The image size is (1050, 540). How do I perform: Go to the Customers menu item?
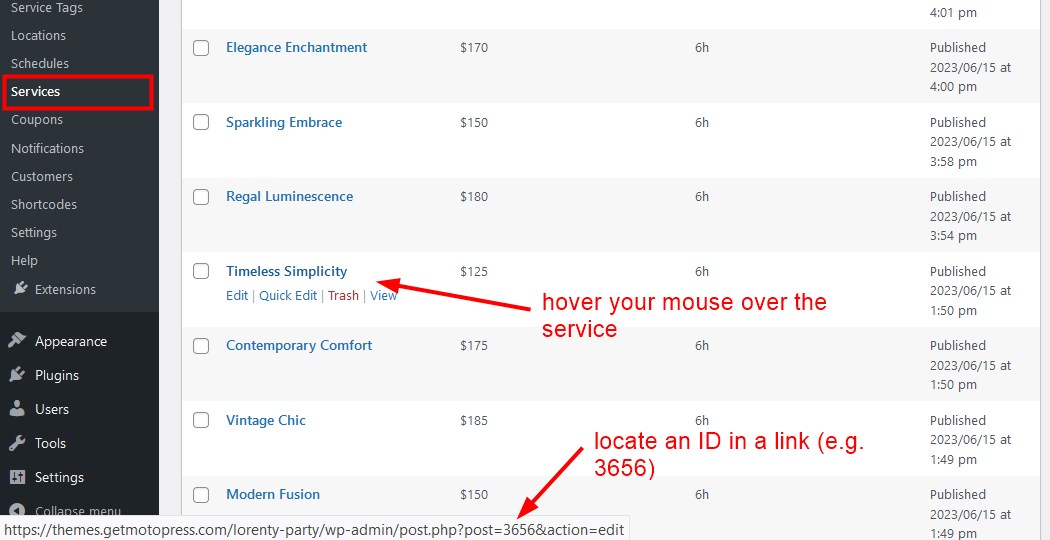42,176
